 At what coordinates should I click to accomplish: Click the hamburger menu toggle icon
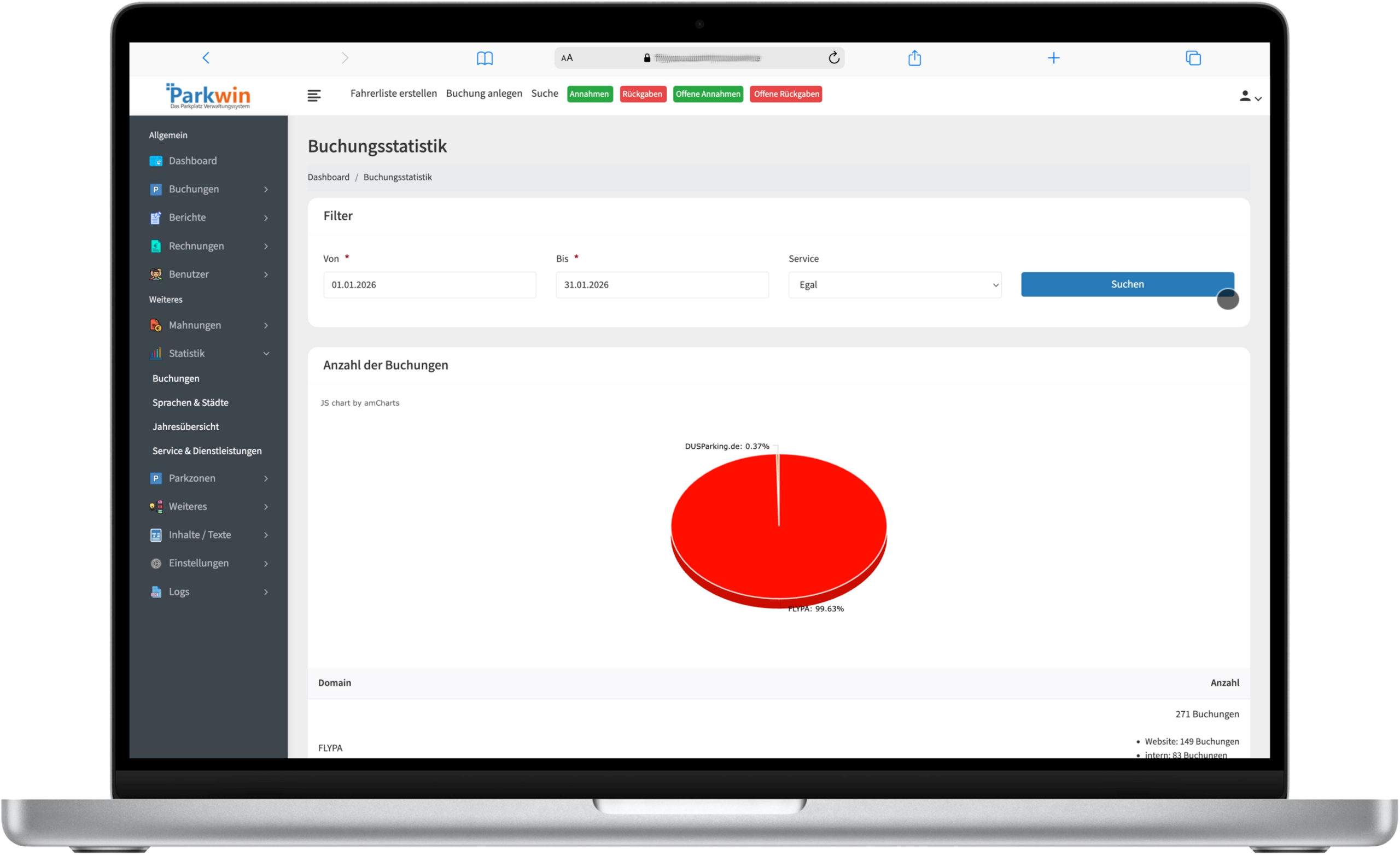click(x=314, y=96)
